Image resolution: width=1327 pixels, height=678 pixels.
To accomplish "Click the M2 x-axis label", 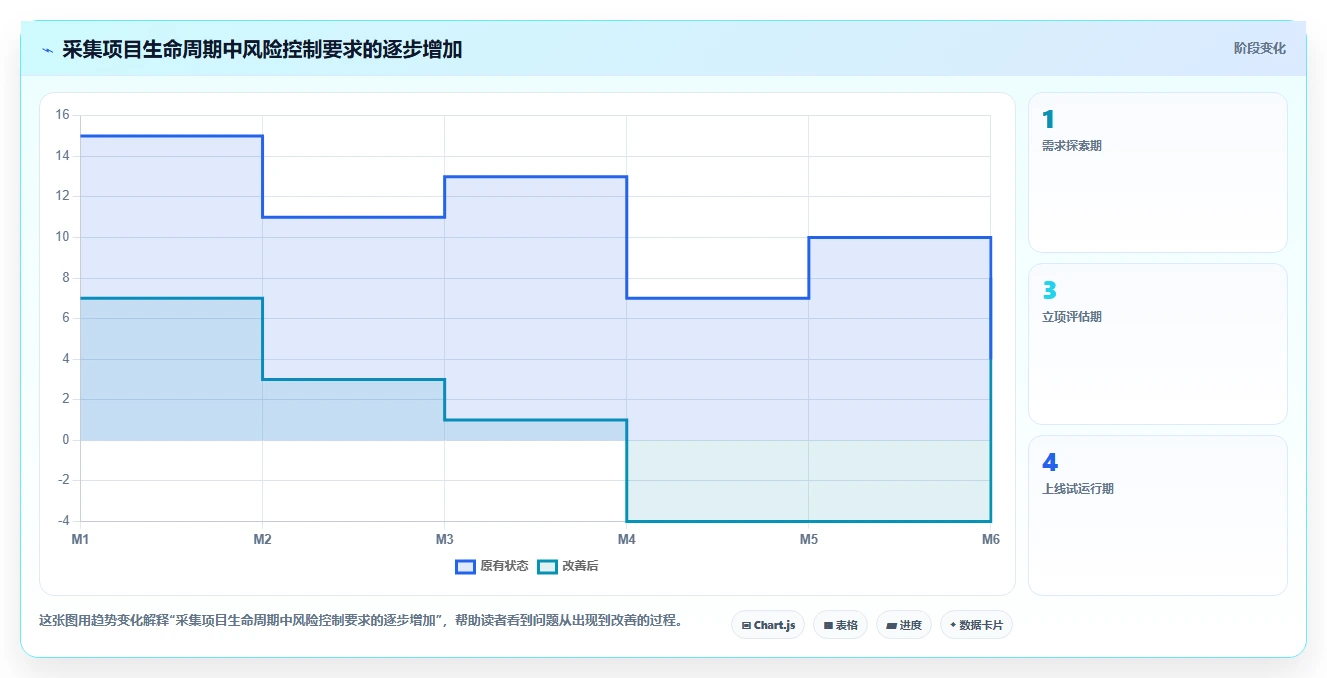I will (x=262, y=539).
